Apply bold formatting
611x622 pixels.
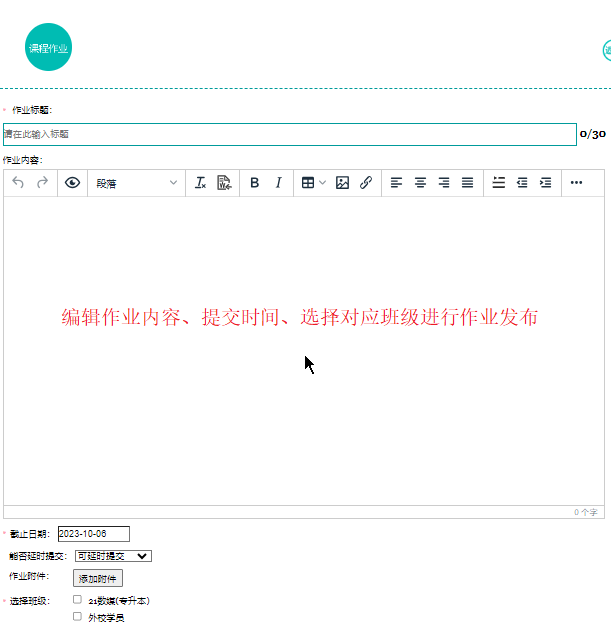(x=254, y=183)
